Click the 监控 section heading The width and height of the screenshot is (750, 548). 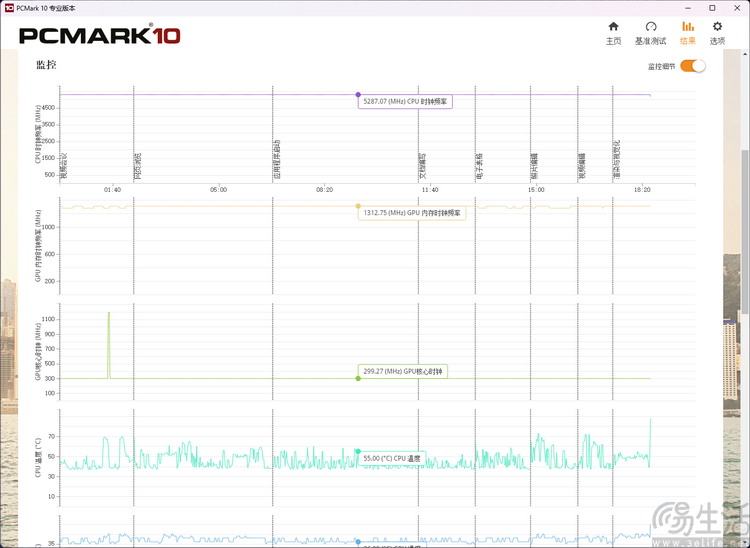46,65
